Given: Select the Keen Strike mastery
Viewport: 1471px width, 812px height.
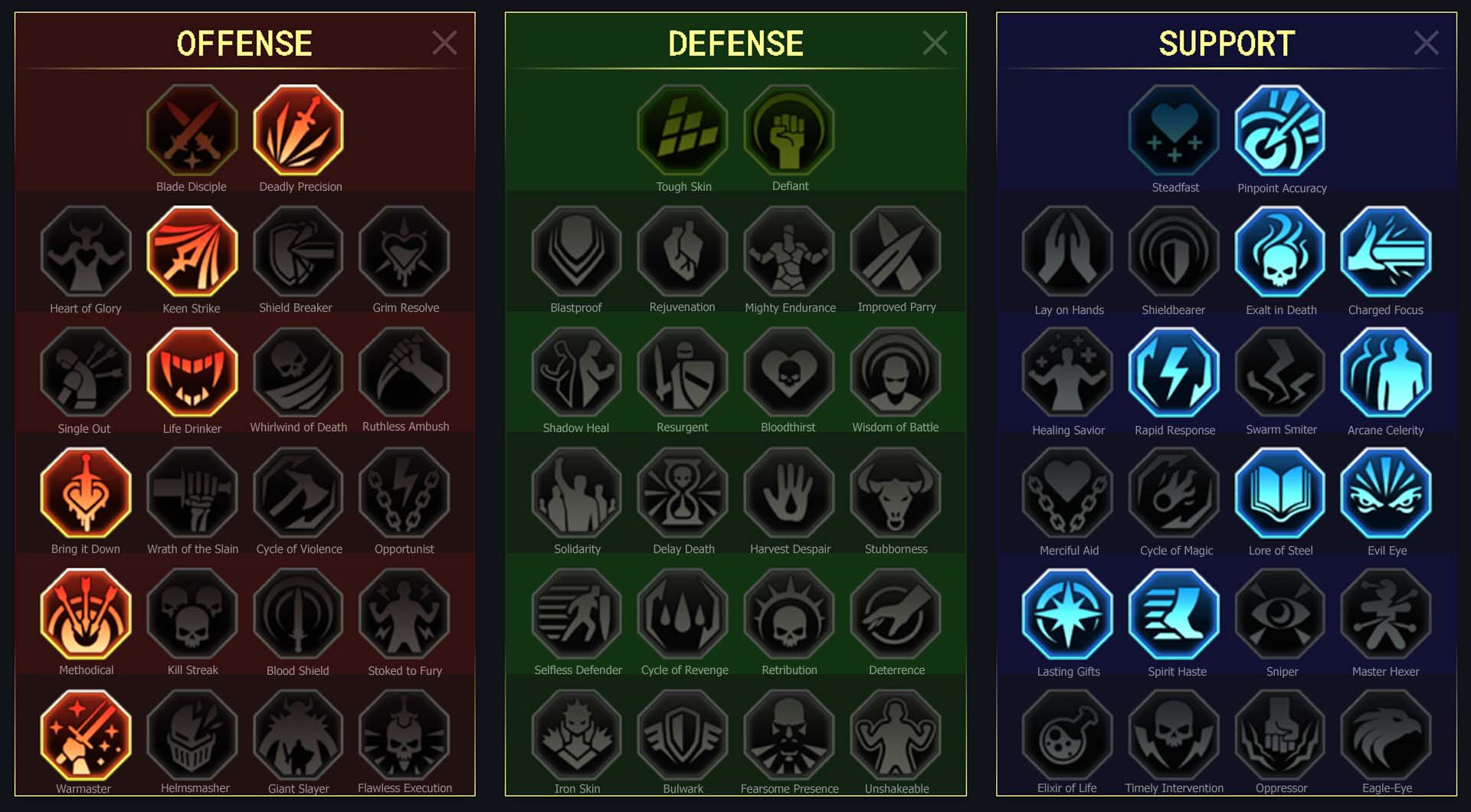Looking at the screenshot, I should [192, 251].
